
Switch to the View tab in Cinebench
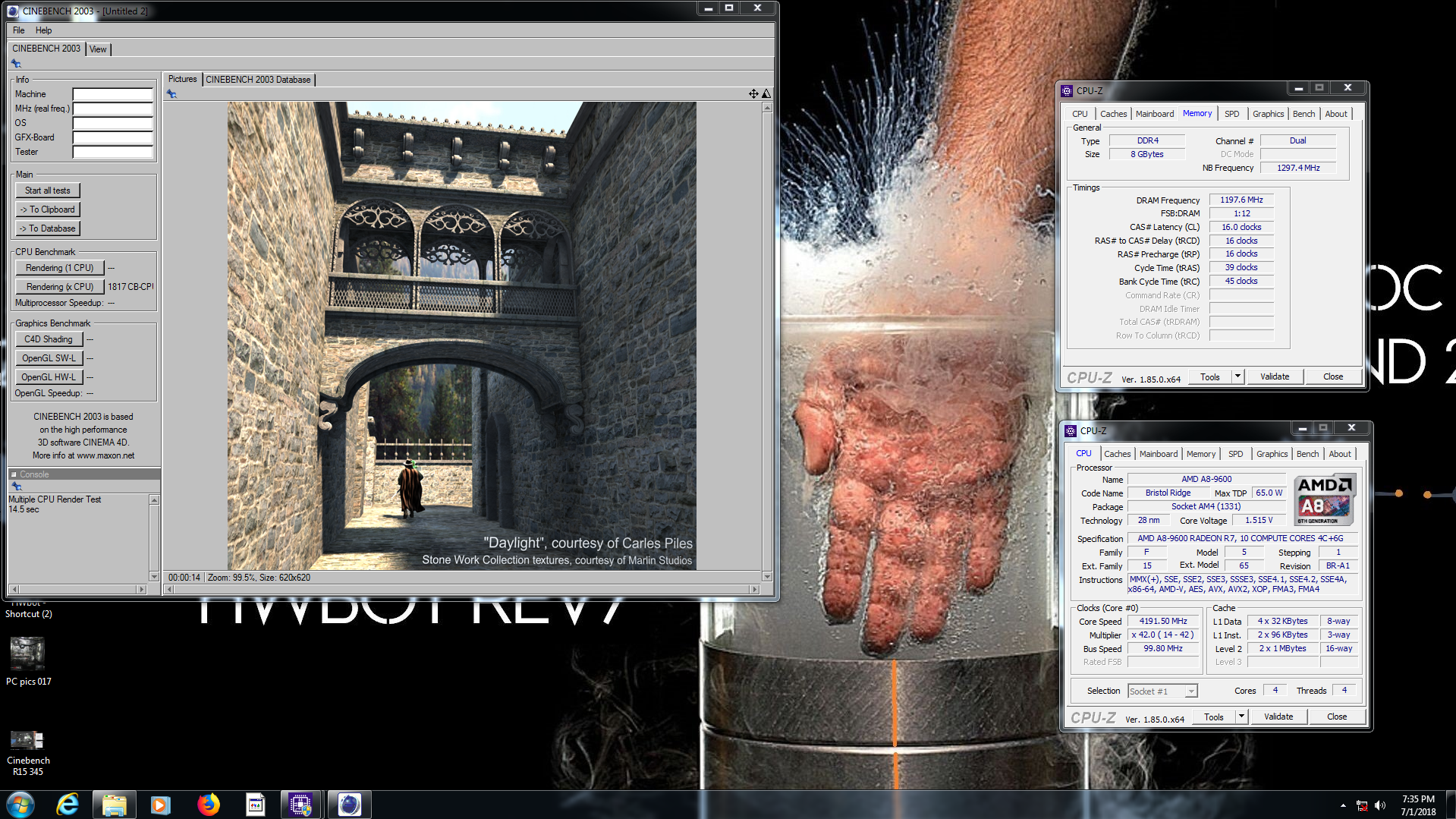[98, 49]
